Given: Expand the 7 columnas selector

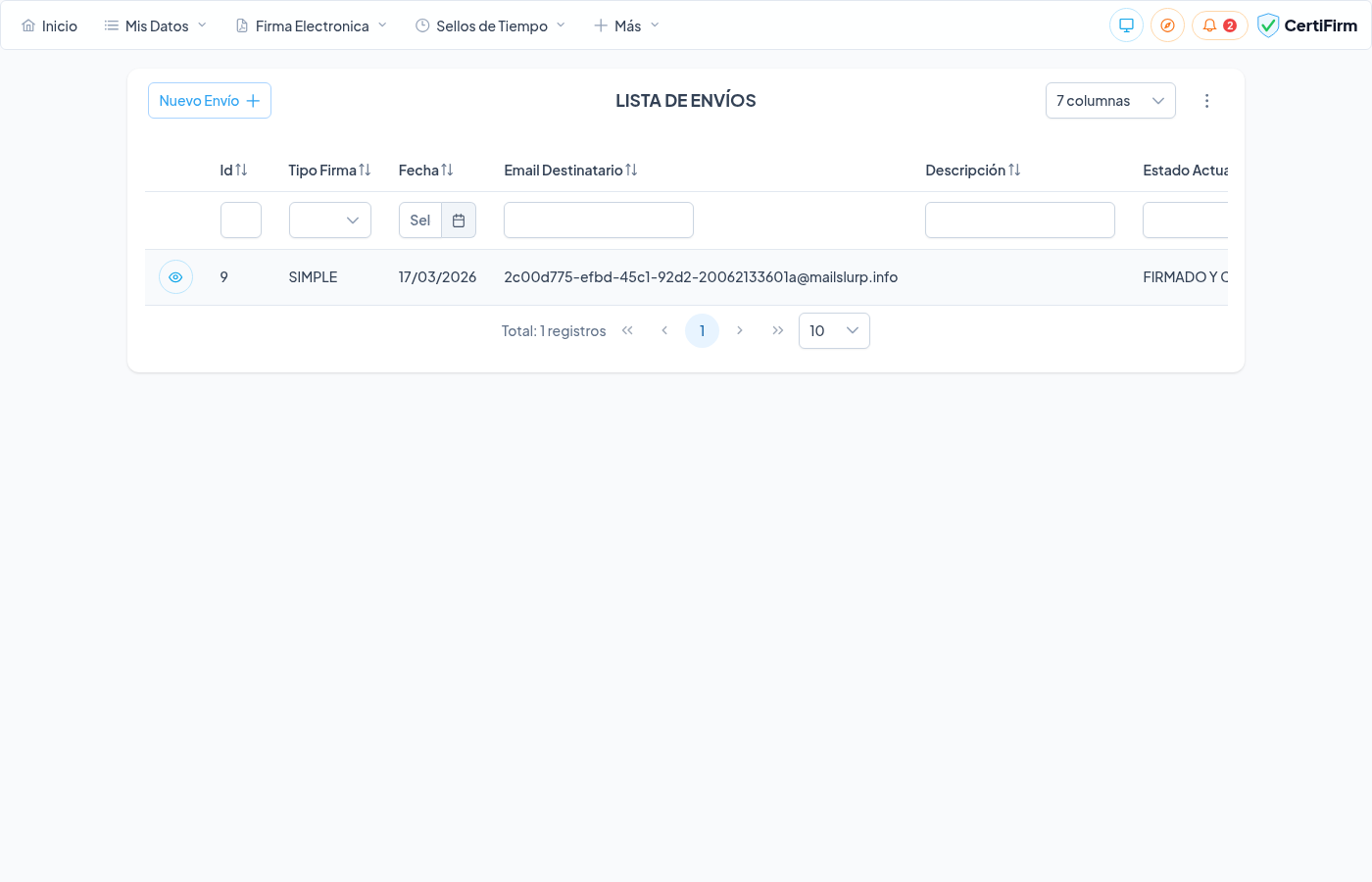Looking at the screenshot, I should (1109, 101).
